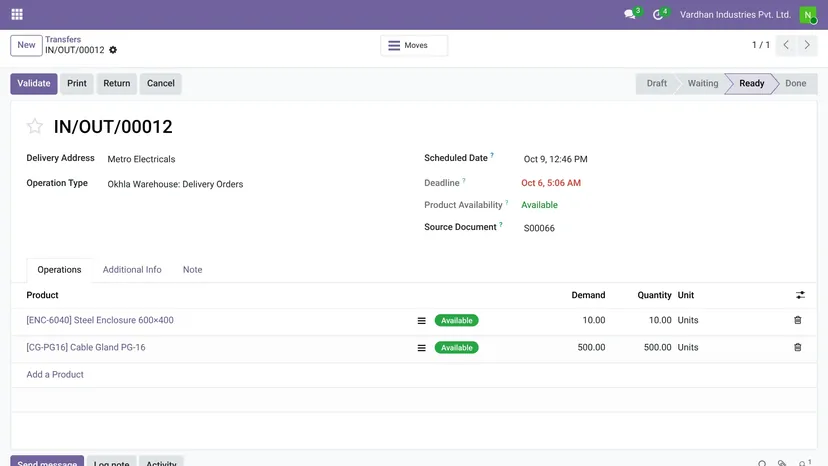Click the Cancel button
Image resolution: width=828 pixels, height=466 pixels.
(x=161, y=83)
